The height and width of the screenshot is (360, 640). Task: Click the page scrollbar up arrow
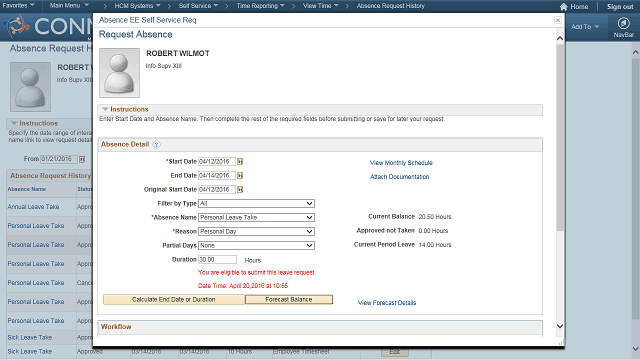[636, 52]
